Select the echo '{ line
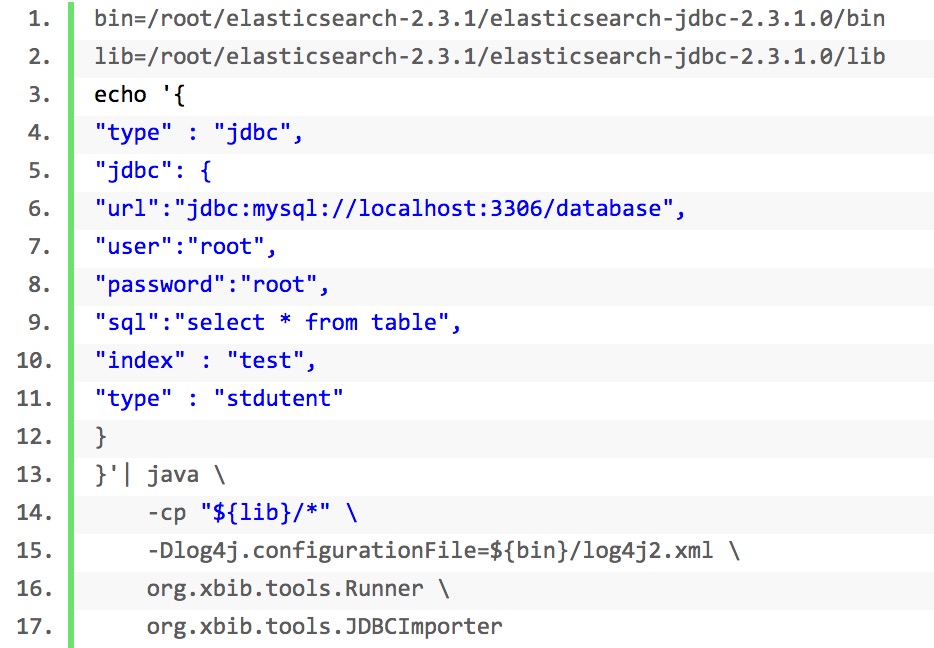The image size is (934, 648). pyautogui.click(x=140, y=95)
